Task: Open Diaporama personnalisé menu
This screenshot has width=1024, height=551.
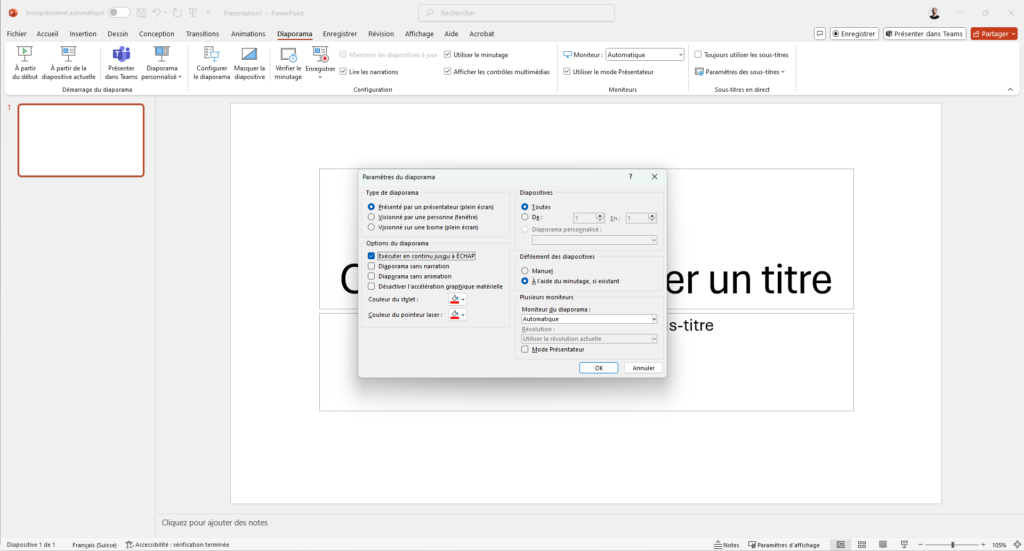Action: click(161, 63)
